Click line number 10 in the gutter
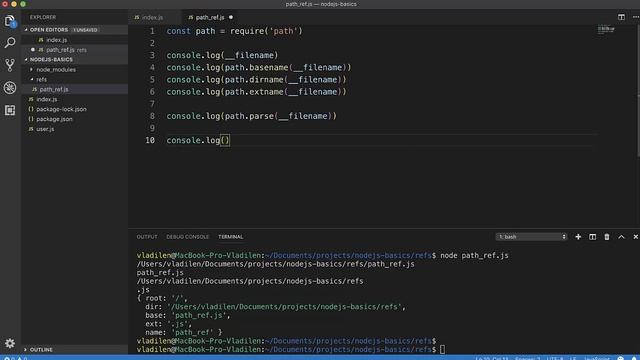Image resolution: width=640 pixels, height=360 pixels. click(x=150, y=140)
